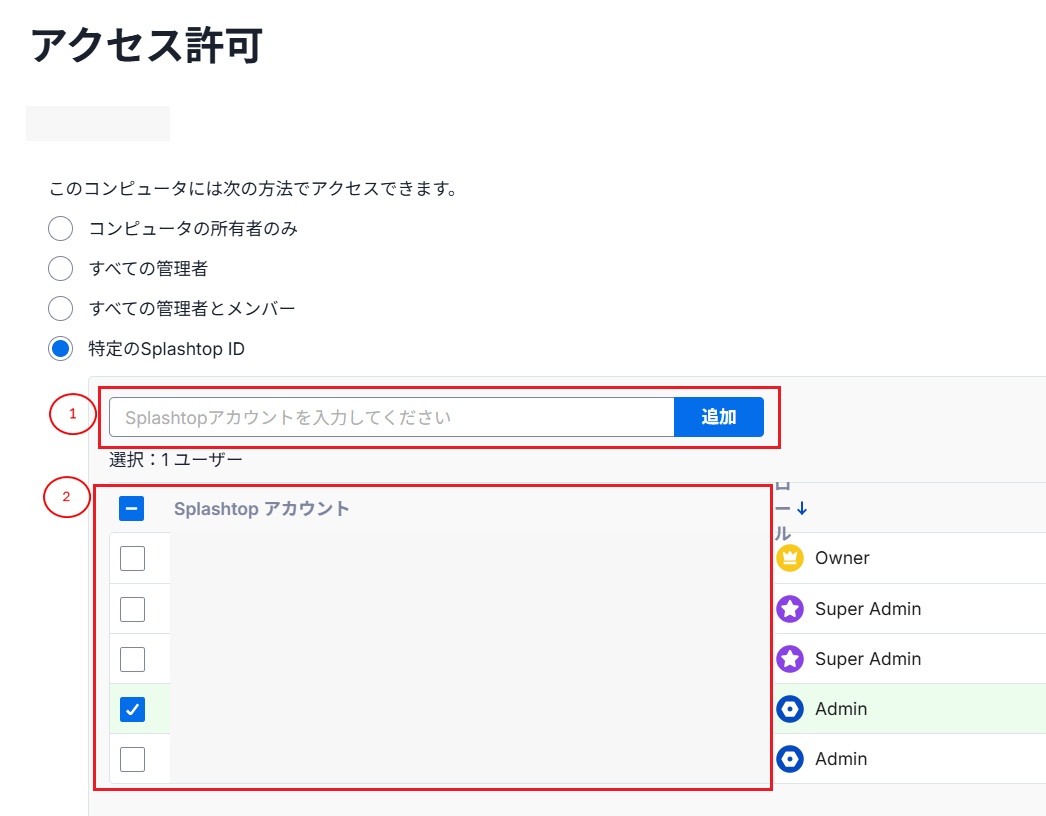
Task: Click the first Super Admin role label
Action: (x=868, y=608)
